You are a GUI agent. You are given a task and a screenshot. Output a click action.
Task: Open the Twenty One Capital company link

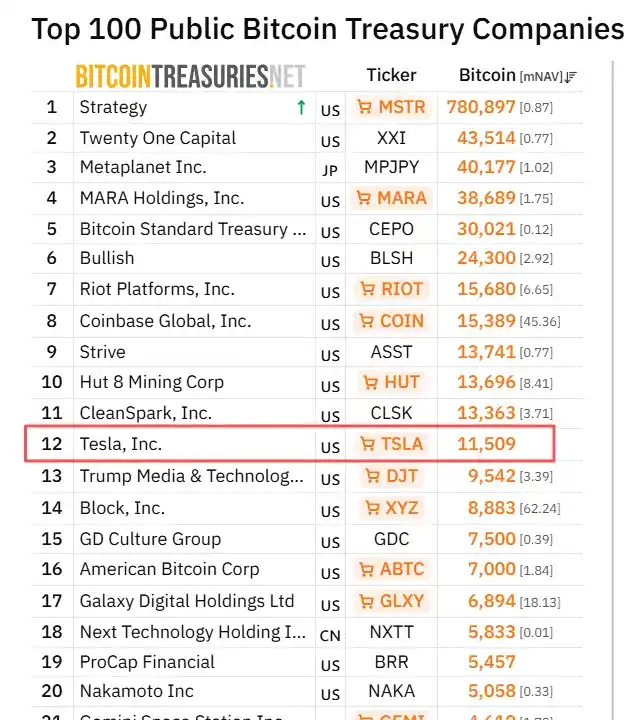point(158,138)
